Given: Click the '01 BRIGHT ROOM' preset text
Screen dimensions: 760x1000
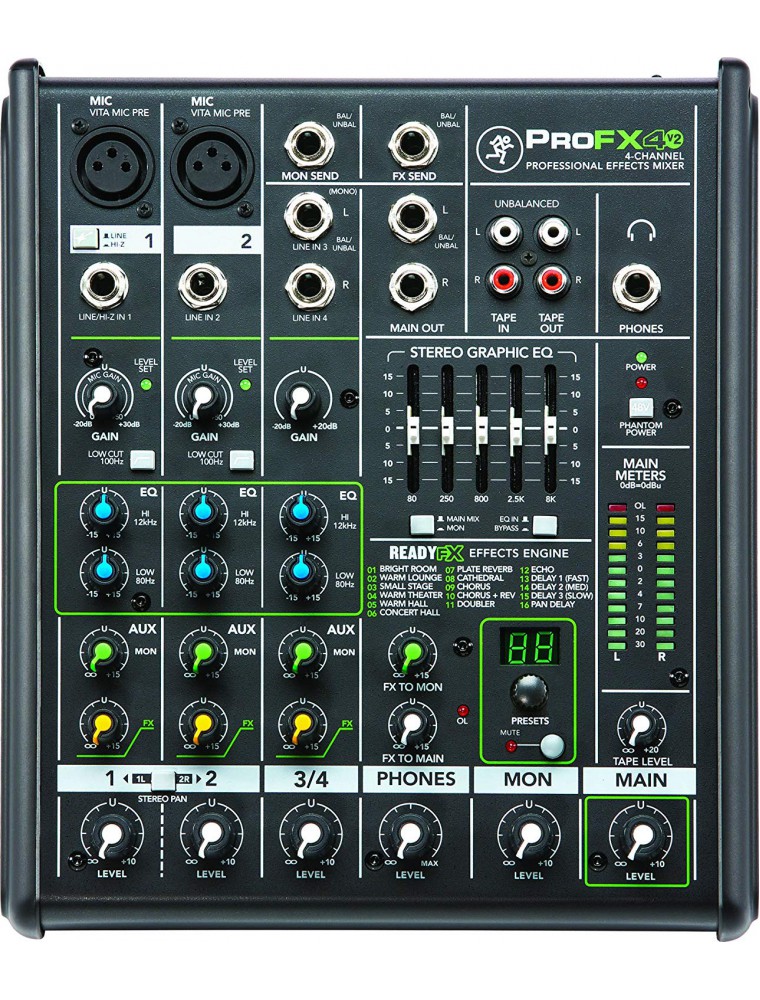Looking at the screenshot, I should 402,569.
